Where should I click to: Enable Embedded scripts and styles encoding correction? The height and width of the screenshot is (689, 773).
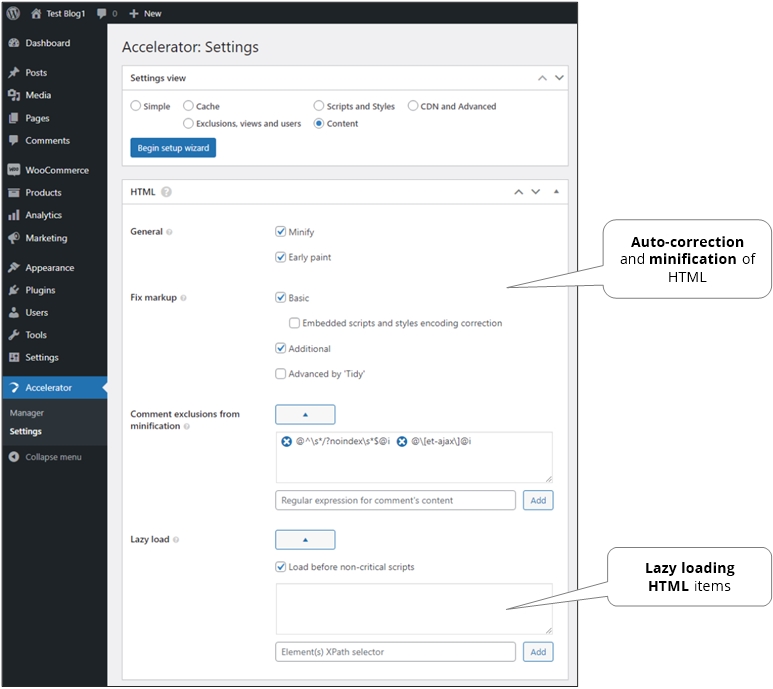pos(294,323)
